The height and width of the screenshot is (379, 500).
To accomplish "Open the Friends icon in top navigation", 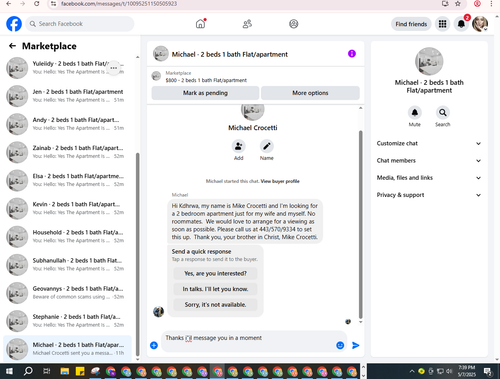I will tap(247, 24).
